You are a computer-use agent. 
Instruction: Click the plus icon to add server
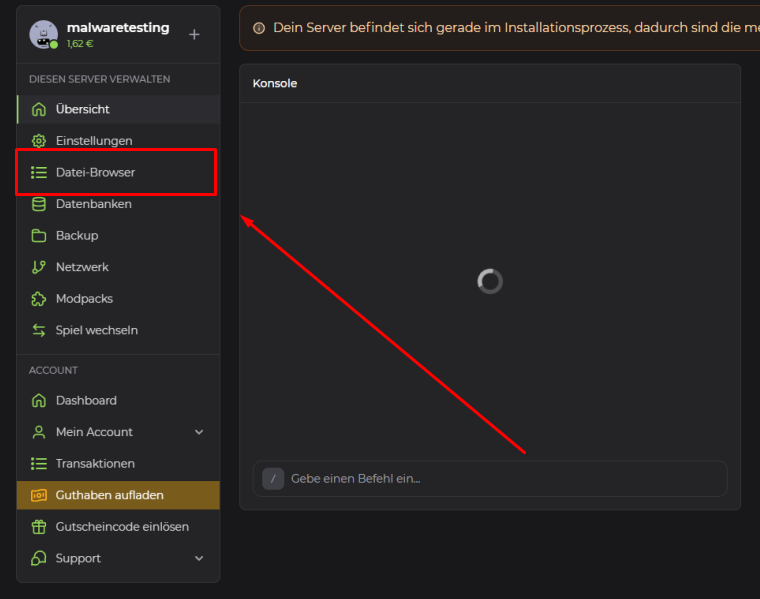coord(194,34)
